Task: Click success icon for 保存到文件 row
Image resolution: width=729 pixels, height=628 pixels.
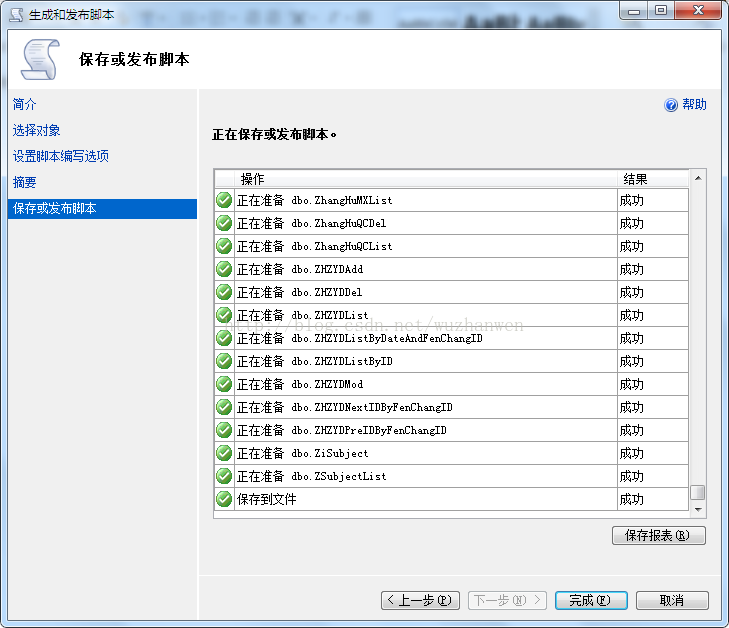Action: pos(224,499)
